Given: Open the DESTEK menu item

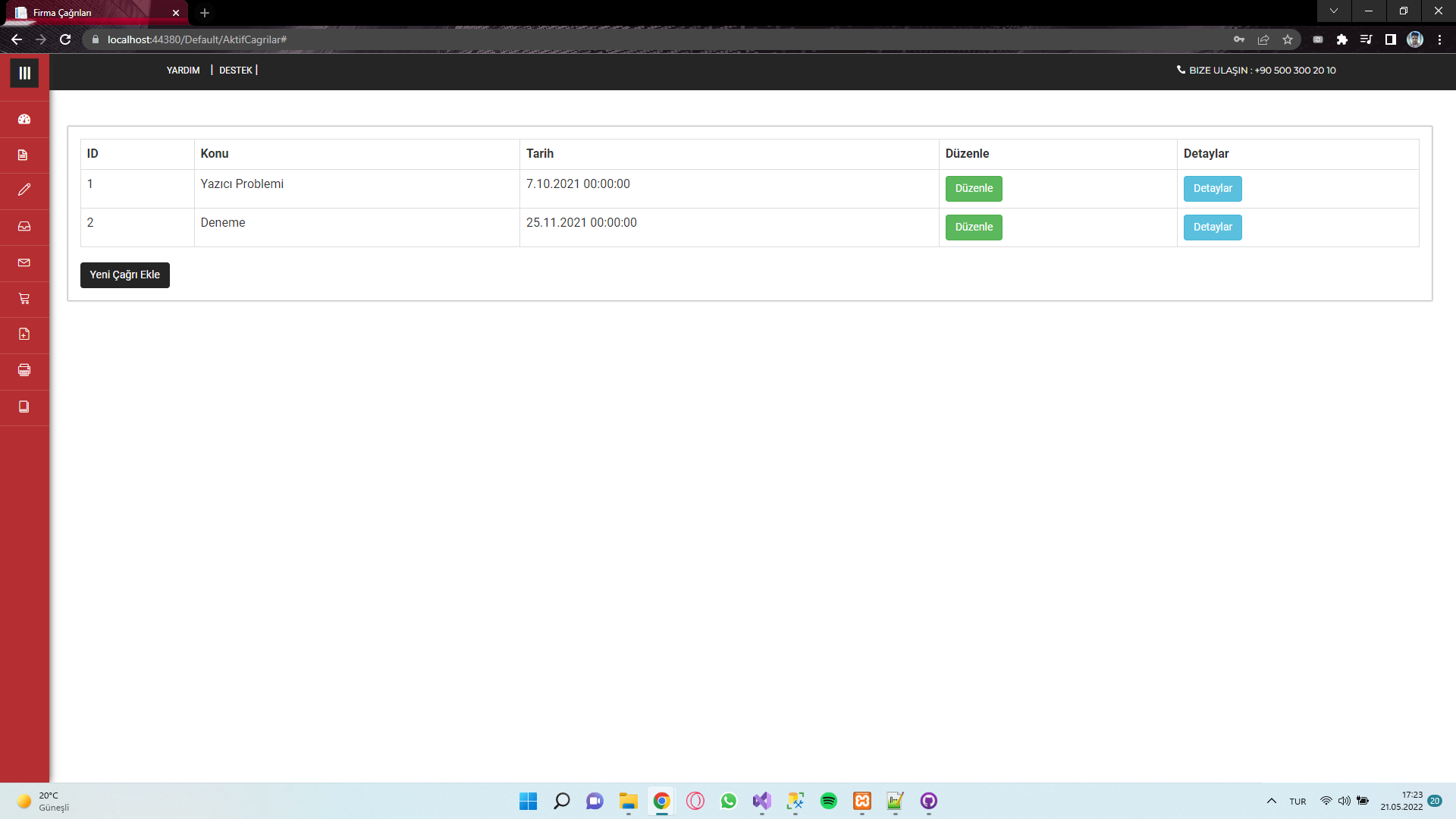Looking at the screenshot, I should 236,71.
